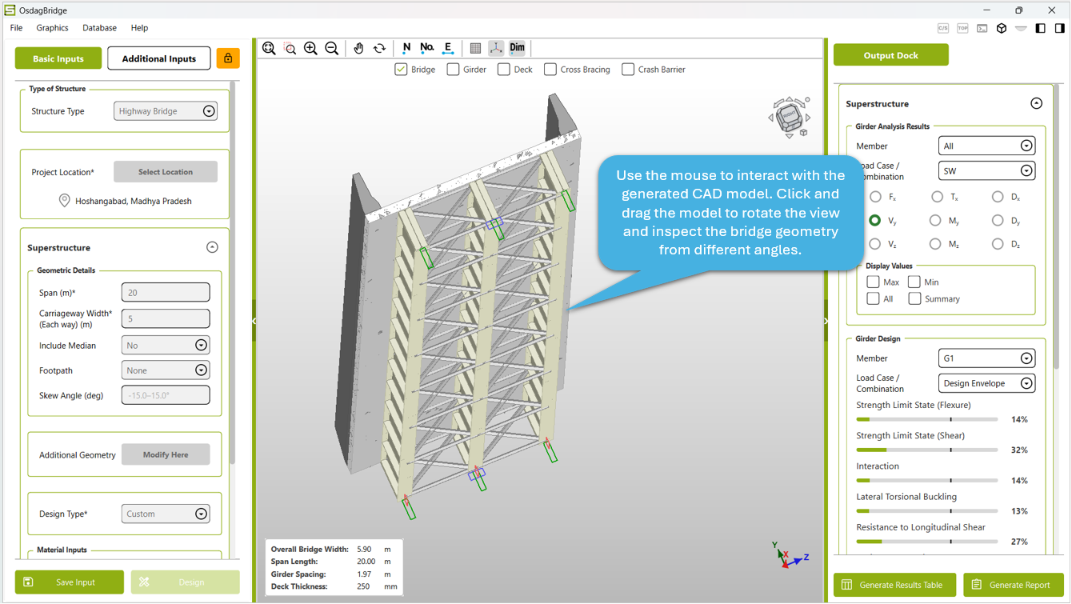Click the OsdagBridge app logo icon

click(x=10, y=10)
